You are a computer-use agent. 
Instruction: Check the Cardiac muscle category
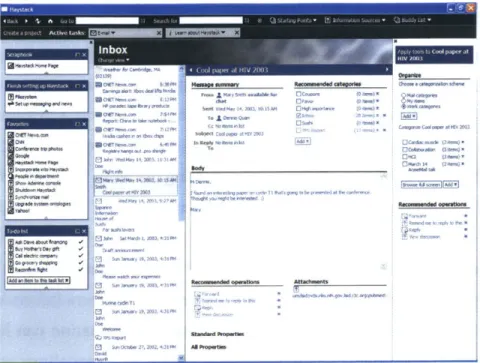[x=405, y=142]
